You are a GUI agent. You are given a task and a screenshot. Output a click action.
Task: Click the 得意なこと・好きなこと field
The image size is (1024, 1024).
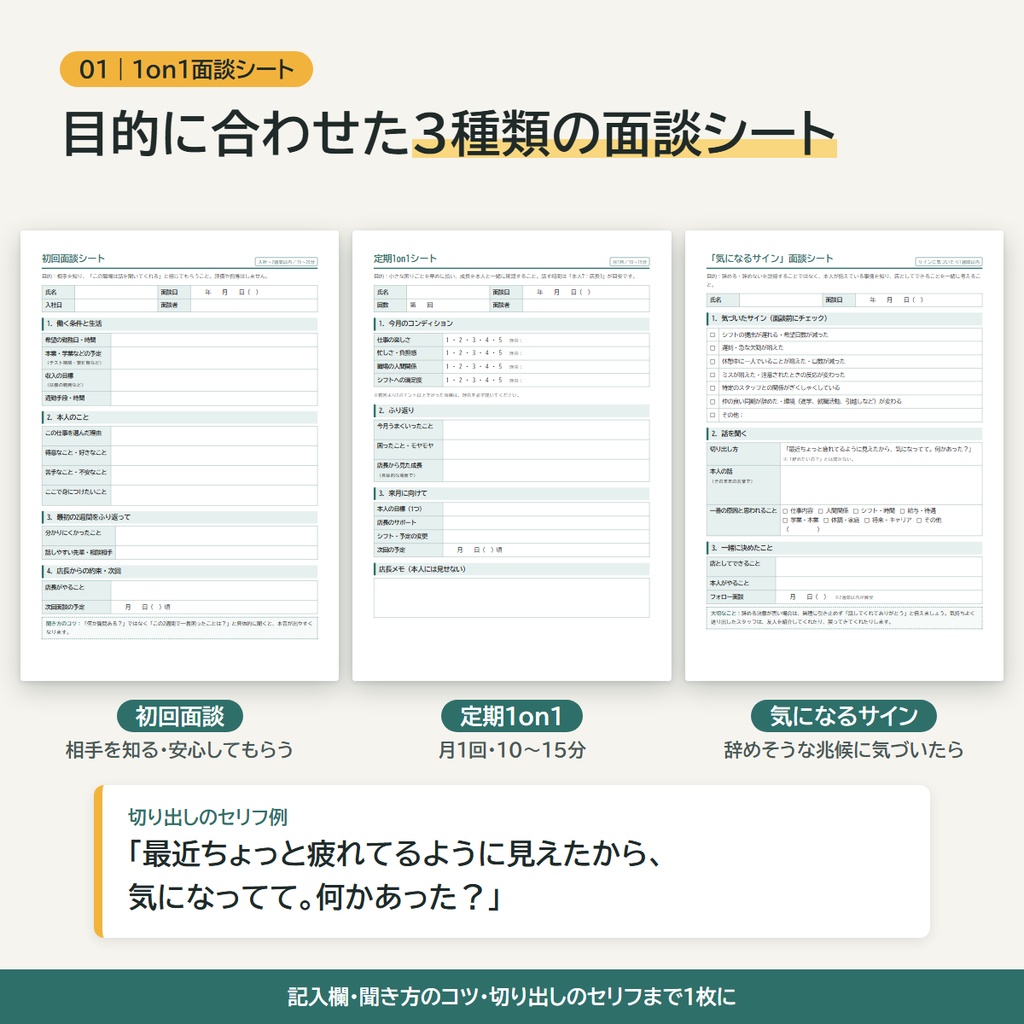[x=214, y=455]
